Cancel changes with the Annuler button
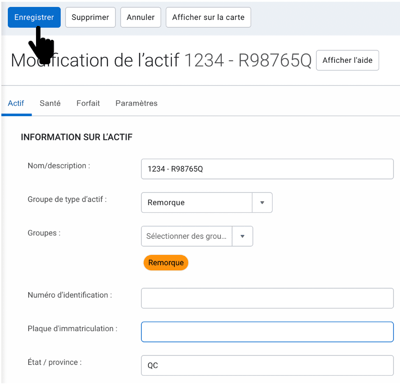Viewport: 400px width, 384px height. (140, 17)
